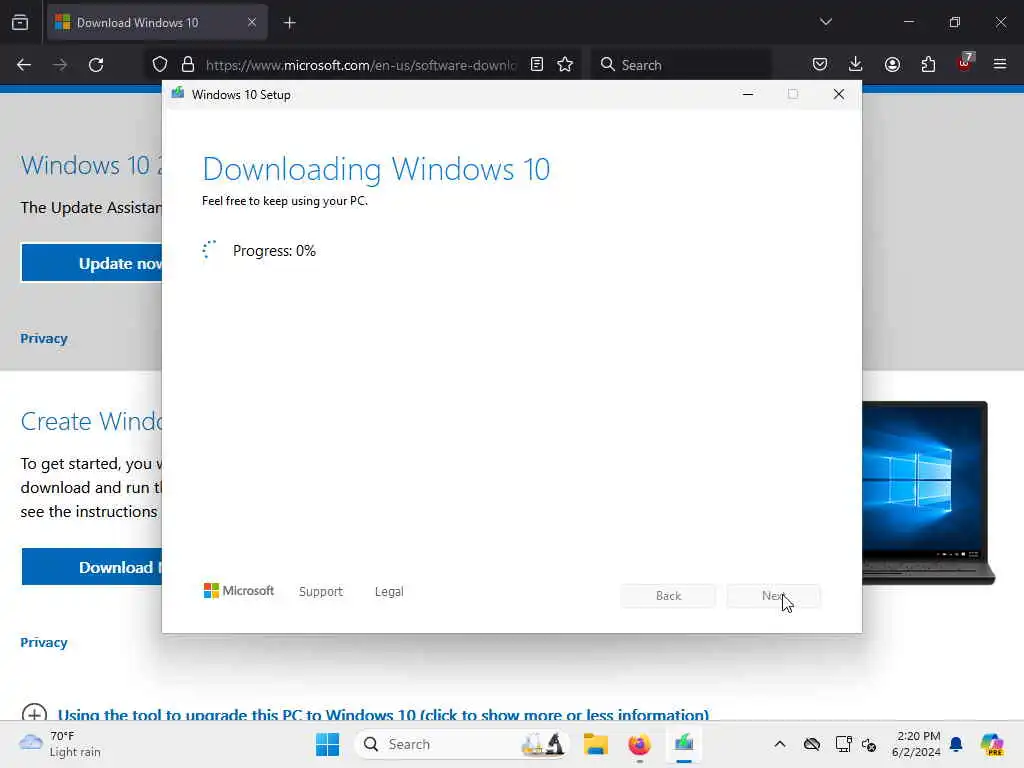
Task: Show hidden tray icons chevron
Action: click(780, 744)
